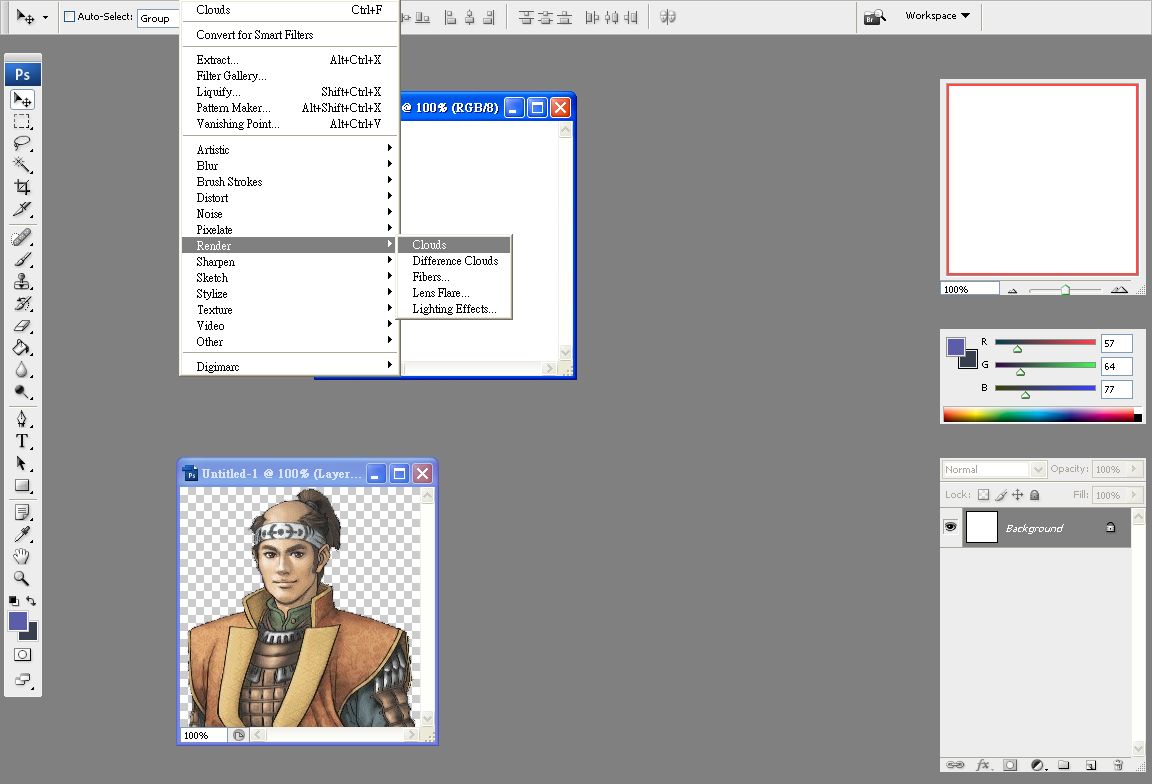Select the Healing Brush tool
Image resolution: width=1152 pixels, height=784 pixels.
(x=22, y=237)
